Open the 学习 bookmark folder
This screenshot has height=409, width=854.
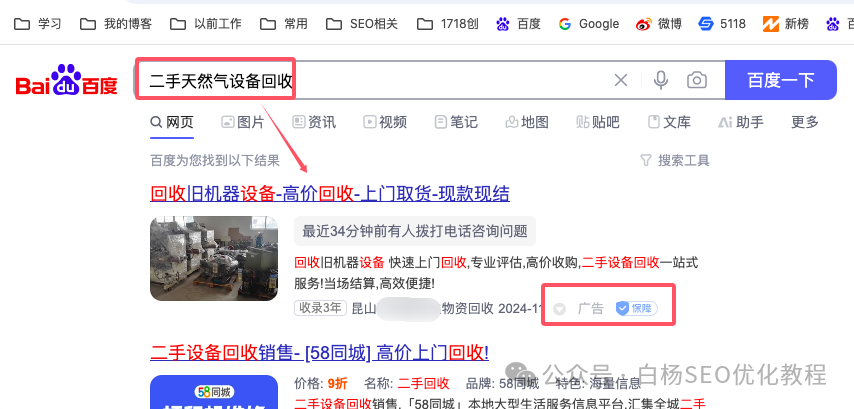37,24
